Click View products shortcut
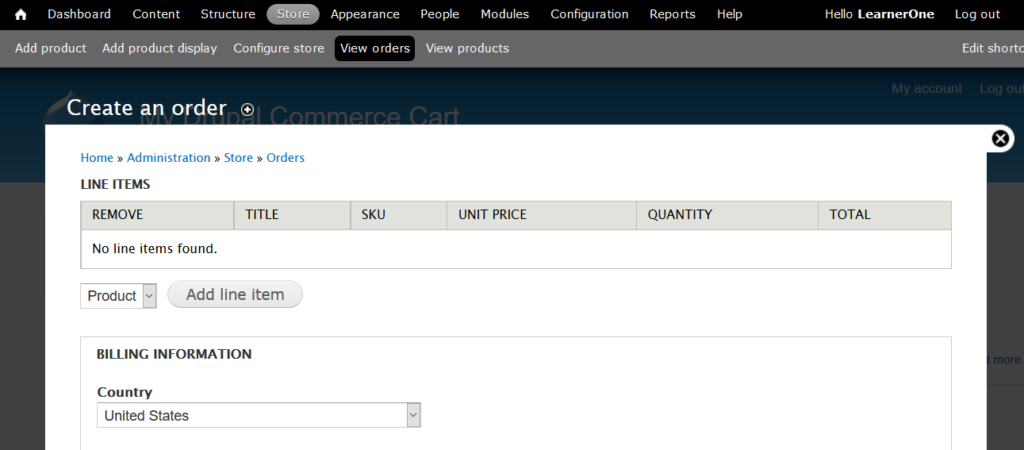 [x=468, y=48]
